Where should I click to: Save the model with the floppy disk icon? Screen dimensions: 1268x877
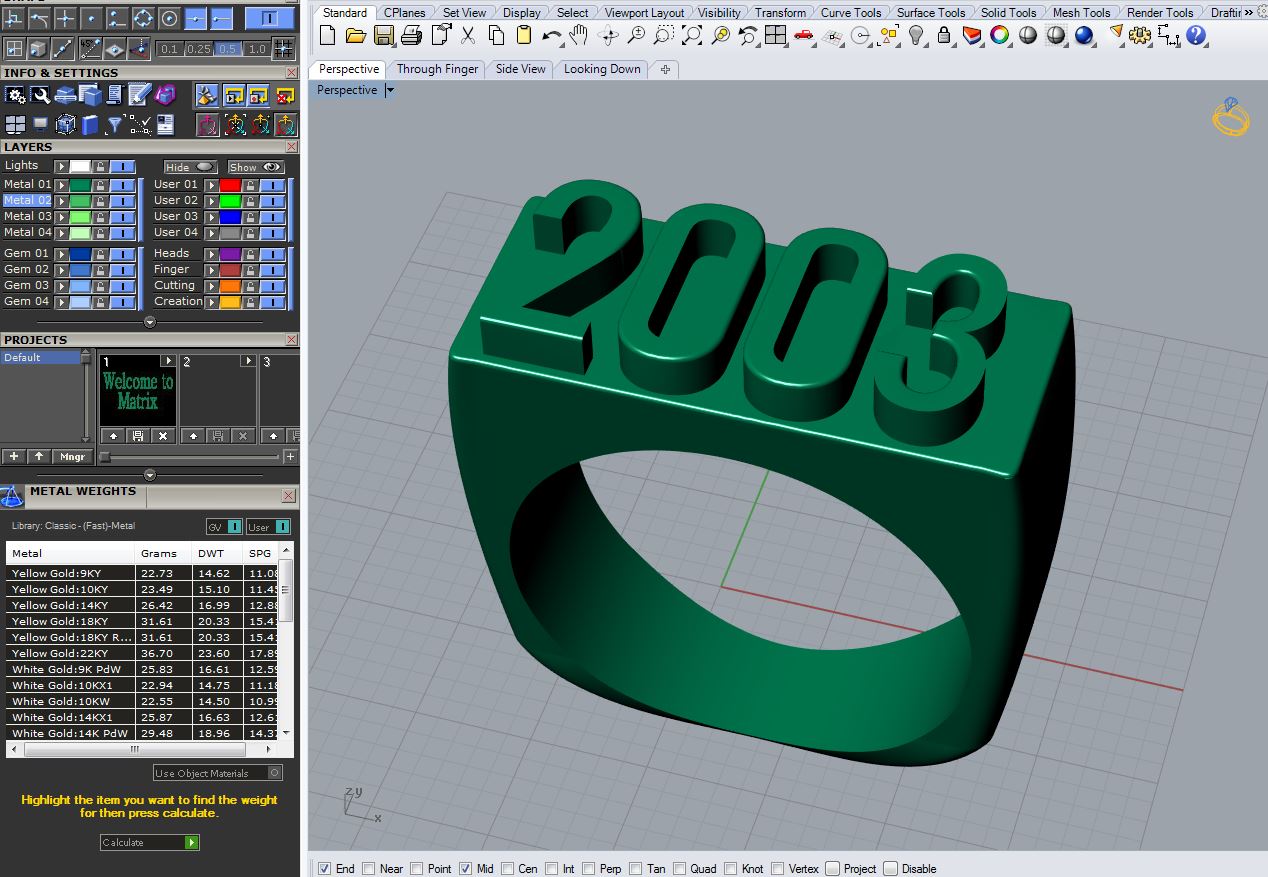(383, 36)
